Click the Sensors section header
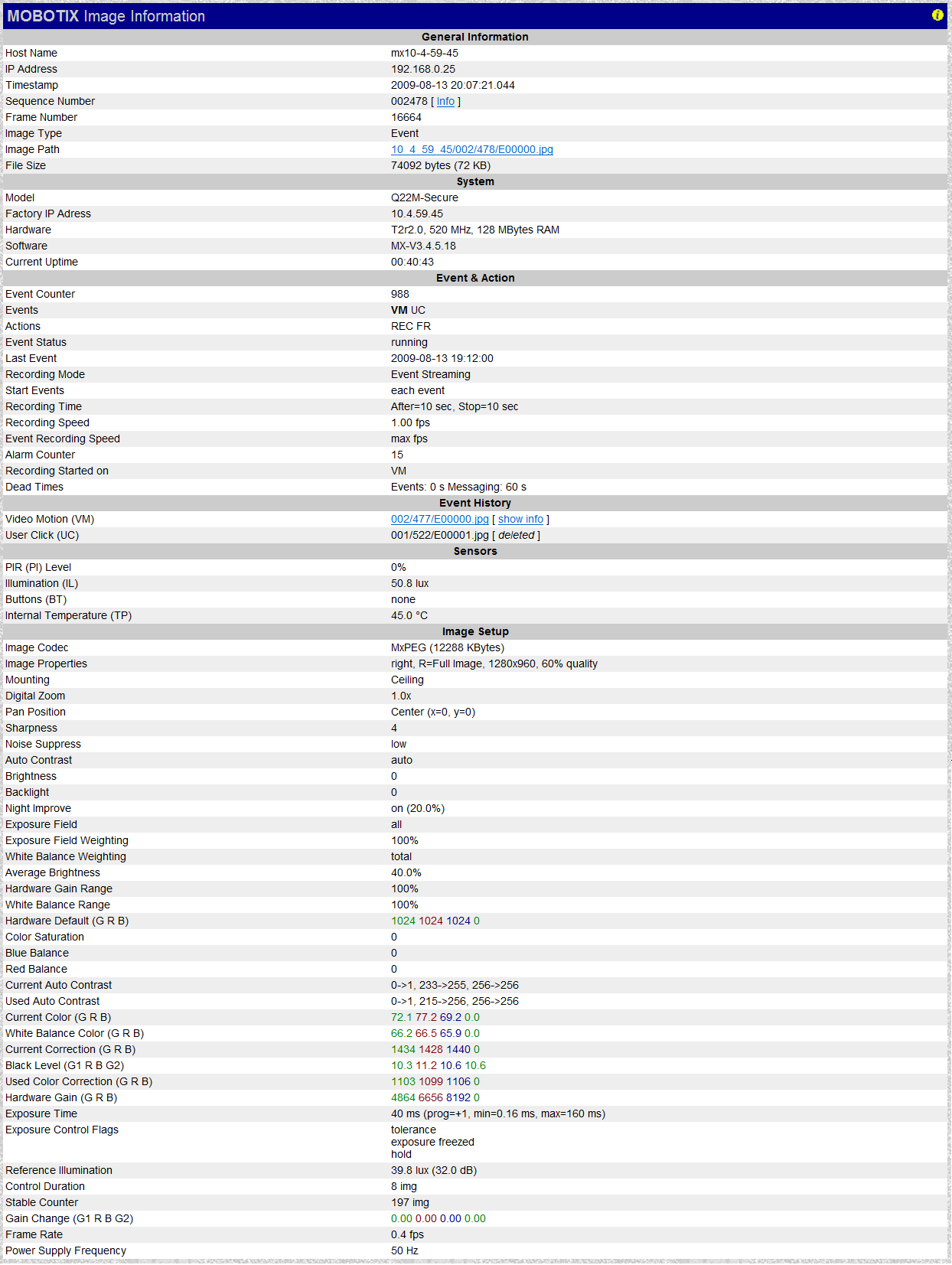This screenshot has width=952, height=1265. [475, 551]
